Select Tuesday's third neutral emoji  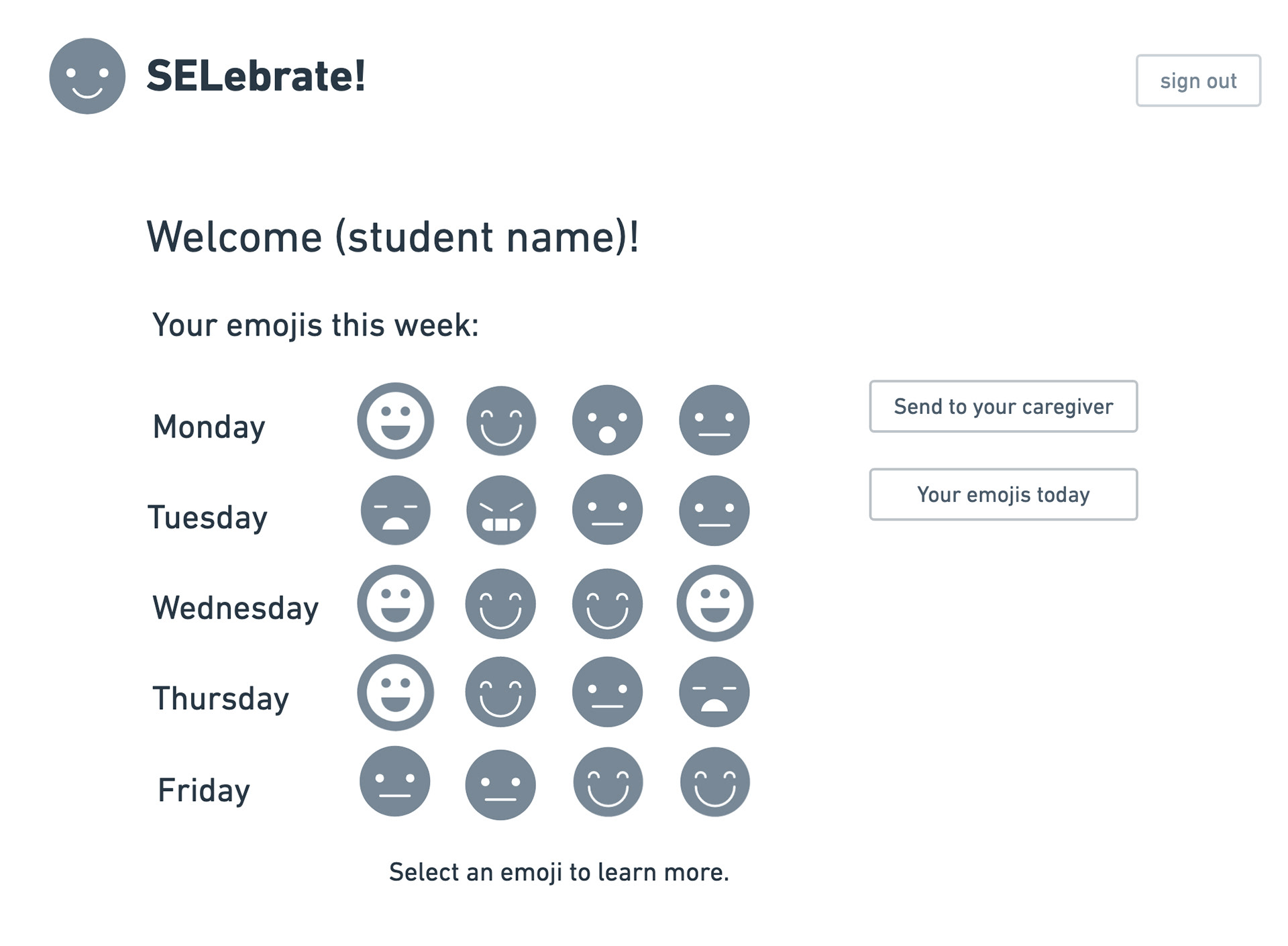(x=607, y=511)
